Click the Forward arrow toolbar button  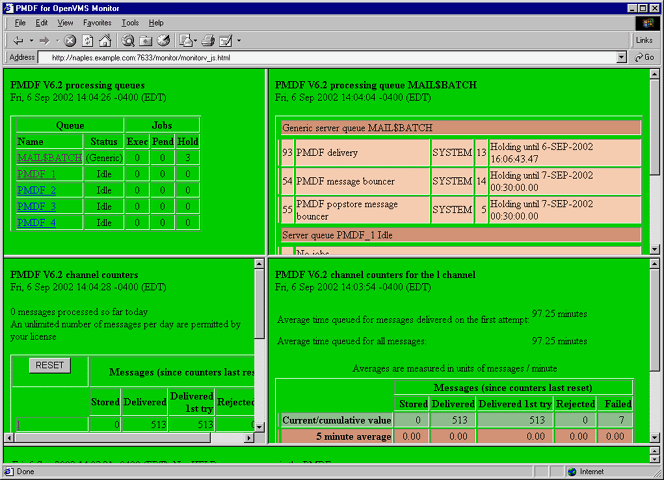44,41
